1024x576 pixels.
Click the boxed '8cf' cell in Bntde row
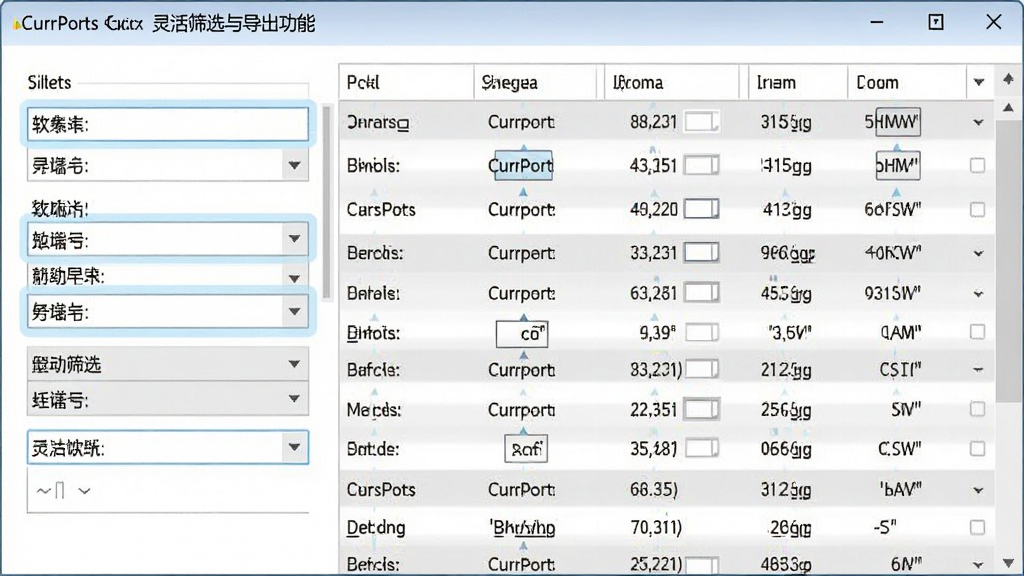526,449
